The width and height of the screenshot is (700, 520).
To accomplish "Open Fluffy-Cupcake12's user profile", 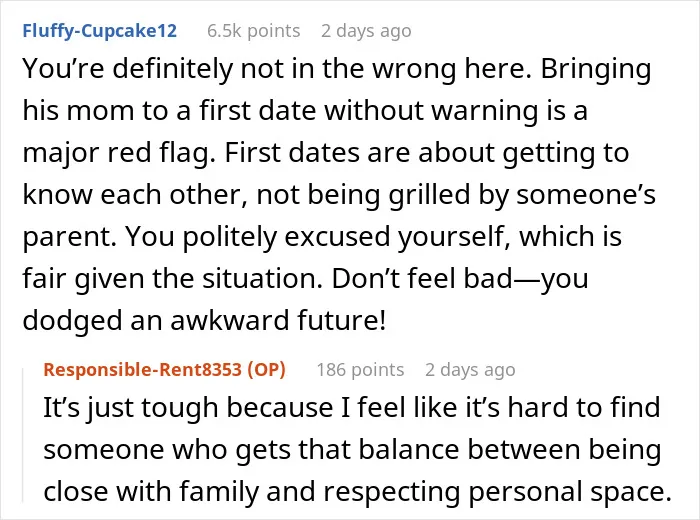I will (100, 31).
